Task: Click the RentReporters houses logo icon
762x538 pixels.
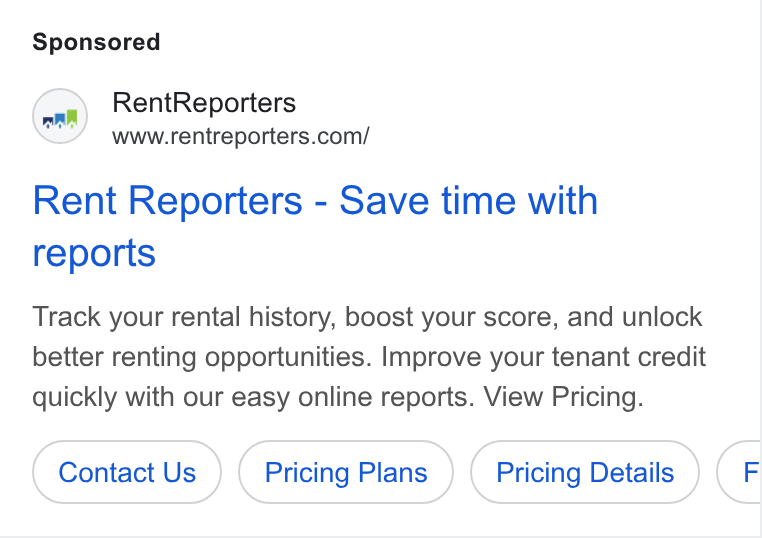Action: [60, 116]
